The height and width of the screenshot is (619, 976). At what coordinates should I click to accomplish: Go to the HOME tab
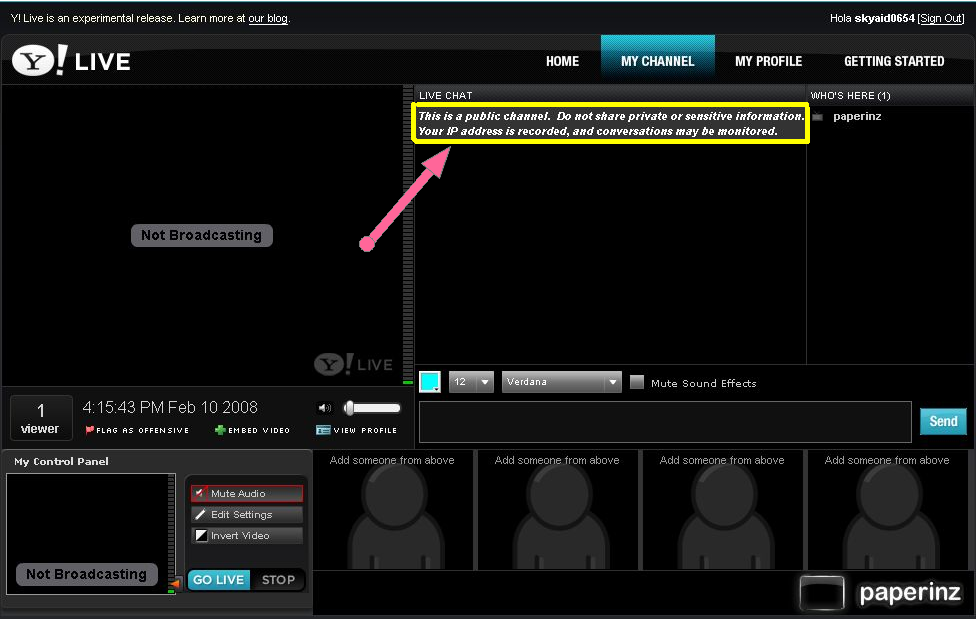click(563, 61)
